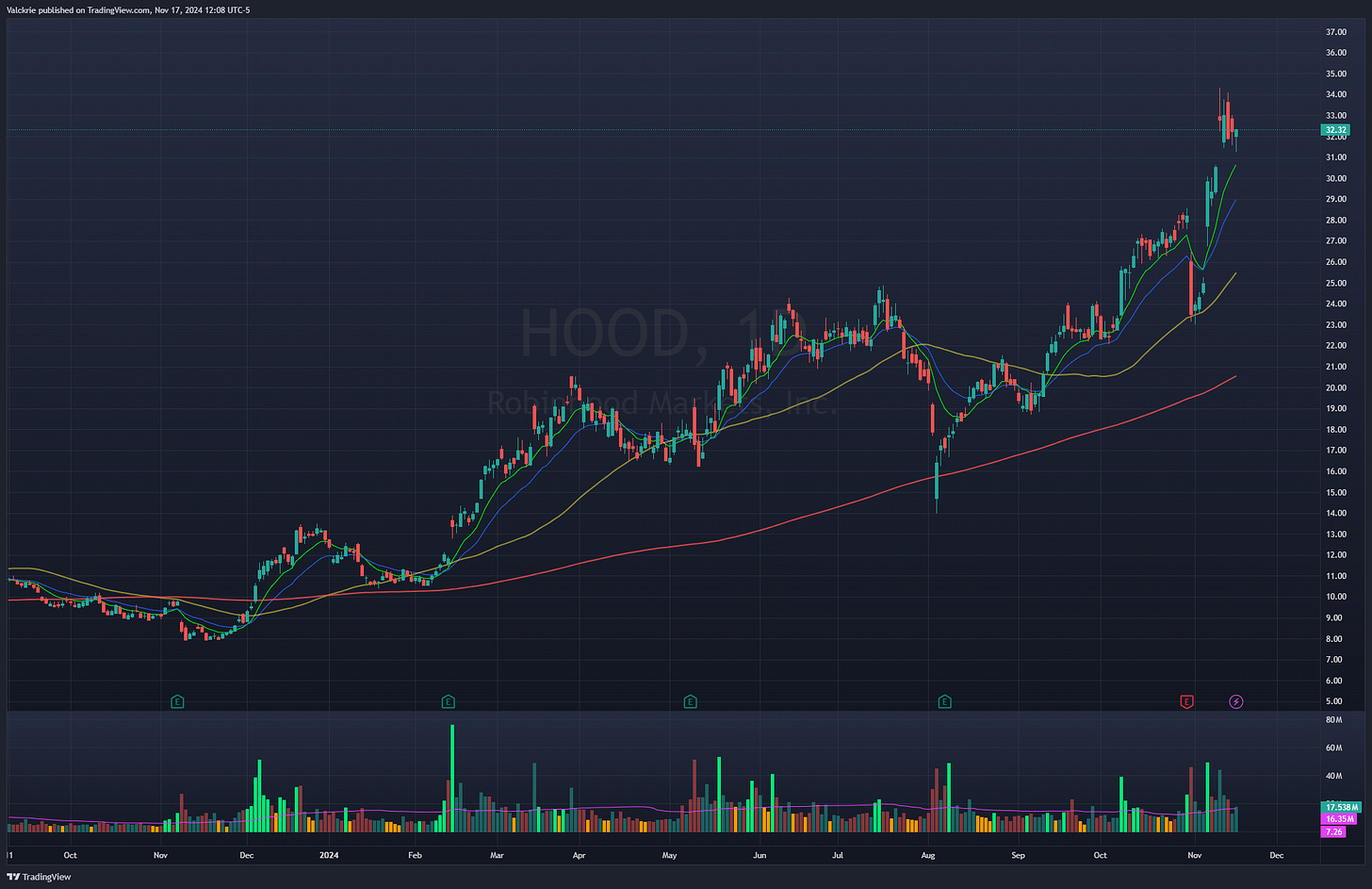Click the 60M volume axis value

click(1333, 749)
